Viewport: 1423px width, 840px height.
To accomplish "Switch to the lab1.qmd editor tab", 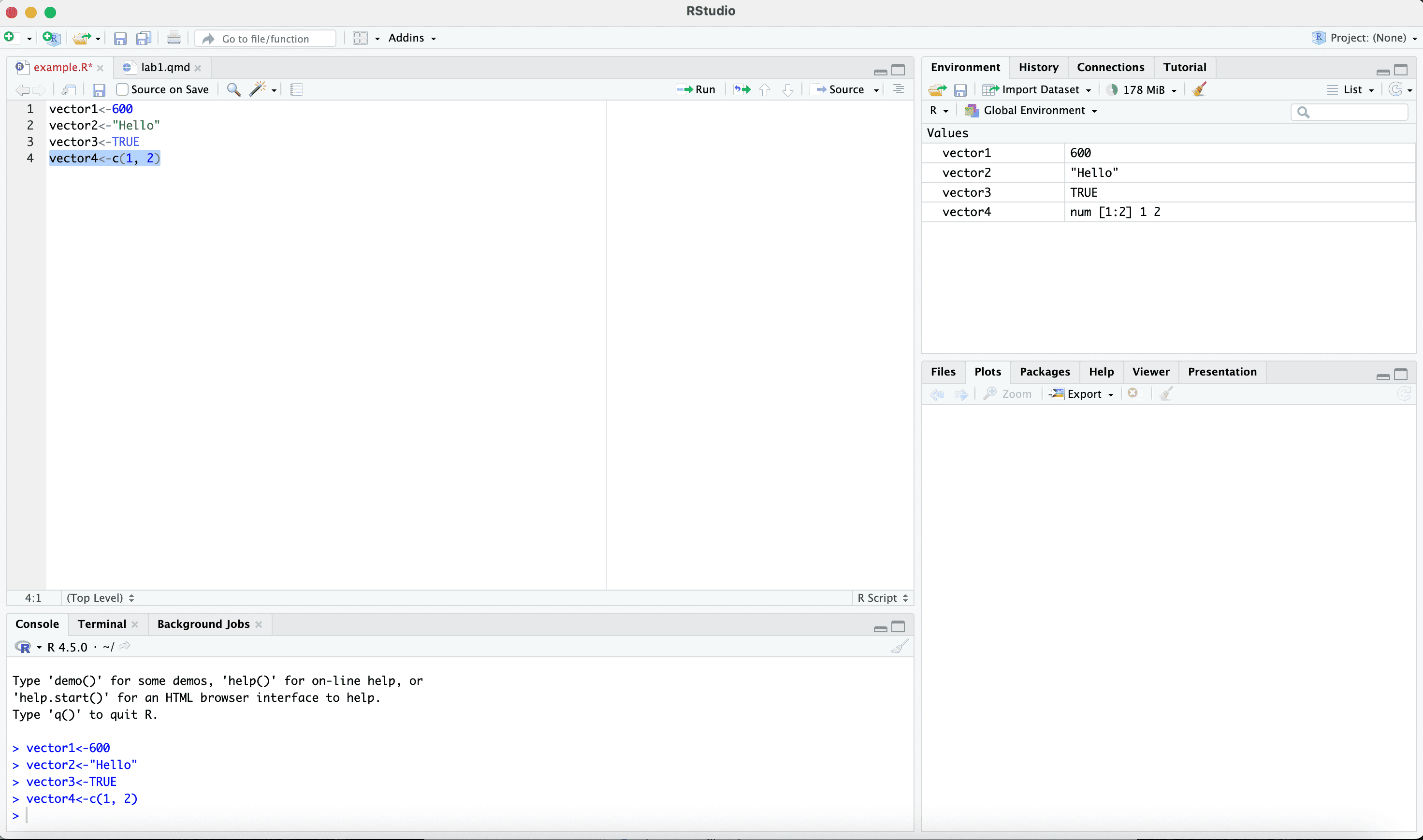I will click(165, 67).
